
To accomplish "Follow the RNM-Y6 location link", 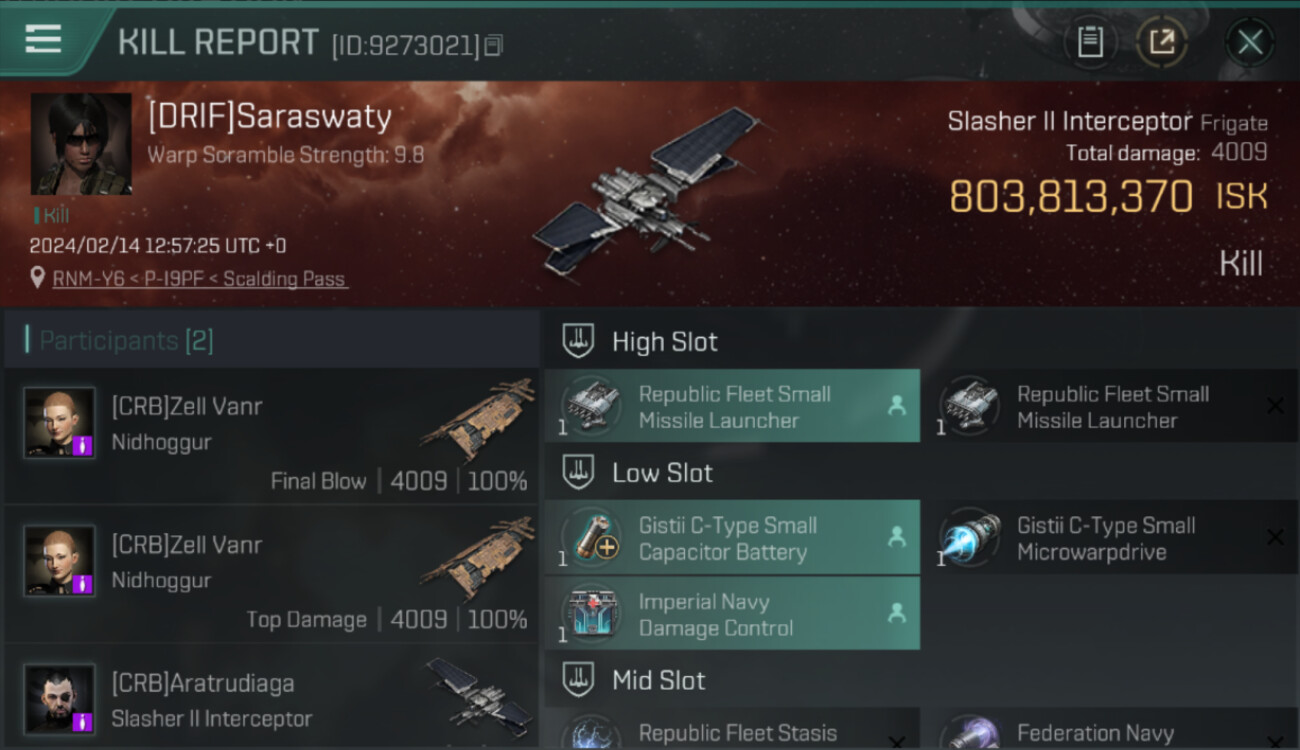I will click(x=200, y=279).
